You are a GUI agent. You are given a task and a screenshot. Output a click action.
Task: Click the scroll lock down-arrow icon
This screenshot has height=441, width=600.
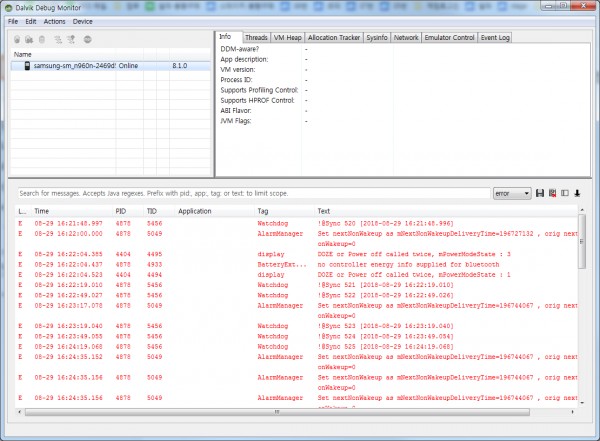tap(577, 193)
